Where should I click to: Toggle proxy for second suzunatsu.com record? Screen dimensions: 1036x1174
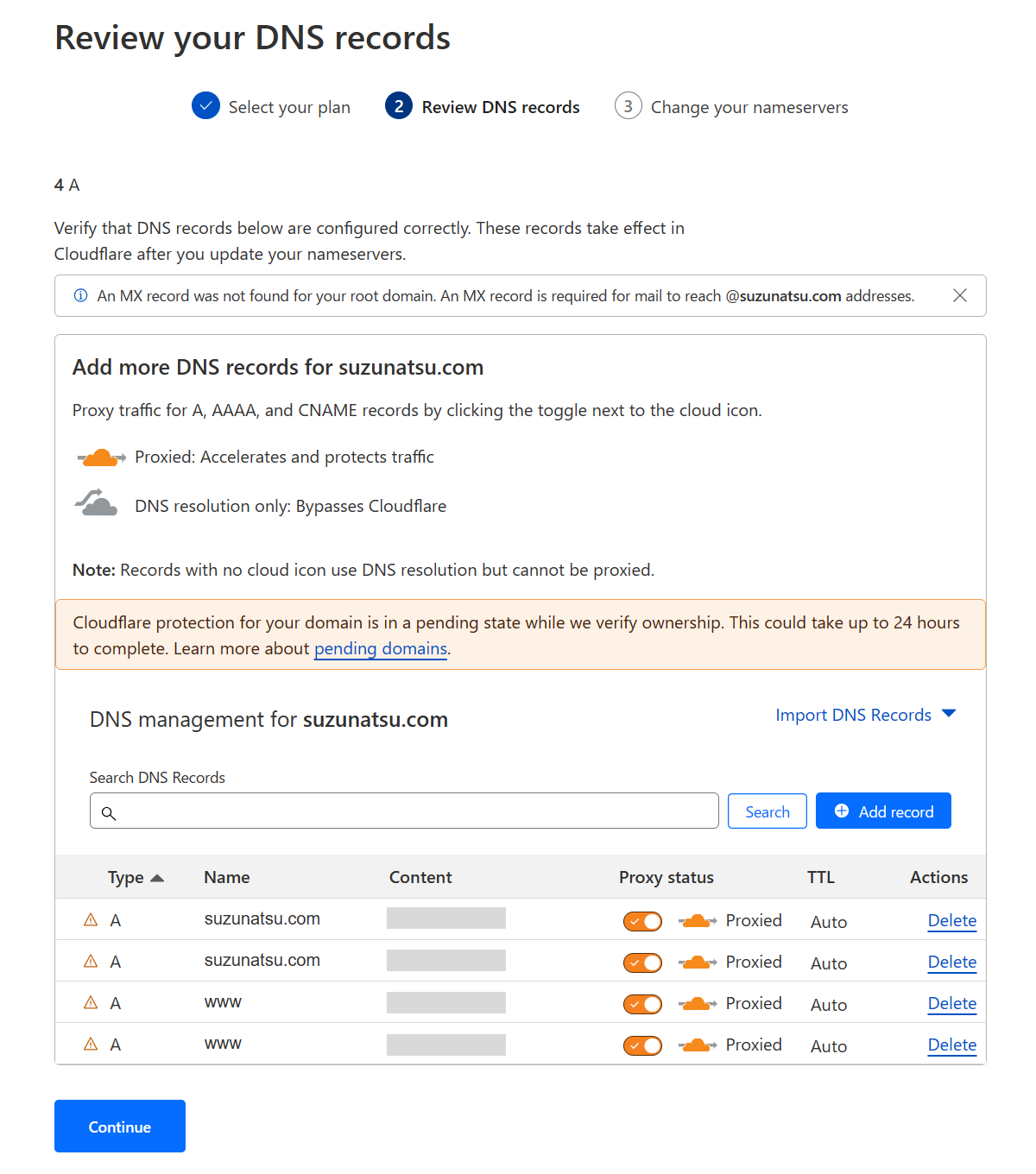coord(643,963)
